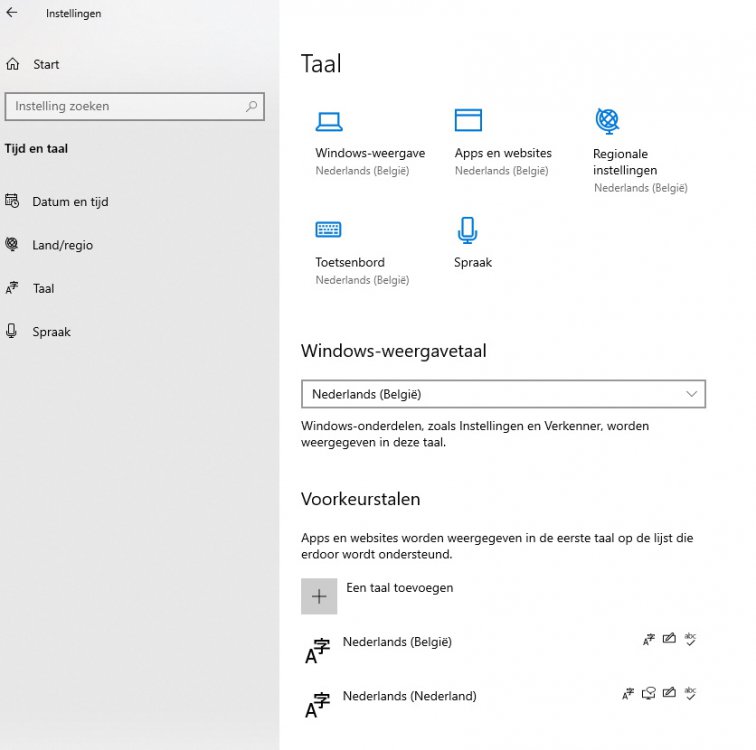Click Nederlands (België) under Regionale instellingen
Screen dimensions: 756x750
(640, 188)
